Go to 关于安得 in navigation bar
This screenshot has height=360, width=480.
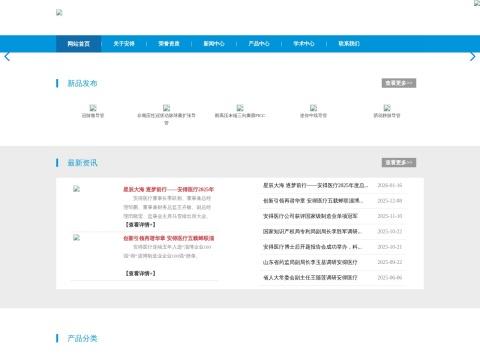point(124,44)
